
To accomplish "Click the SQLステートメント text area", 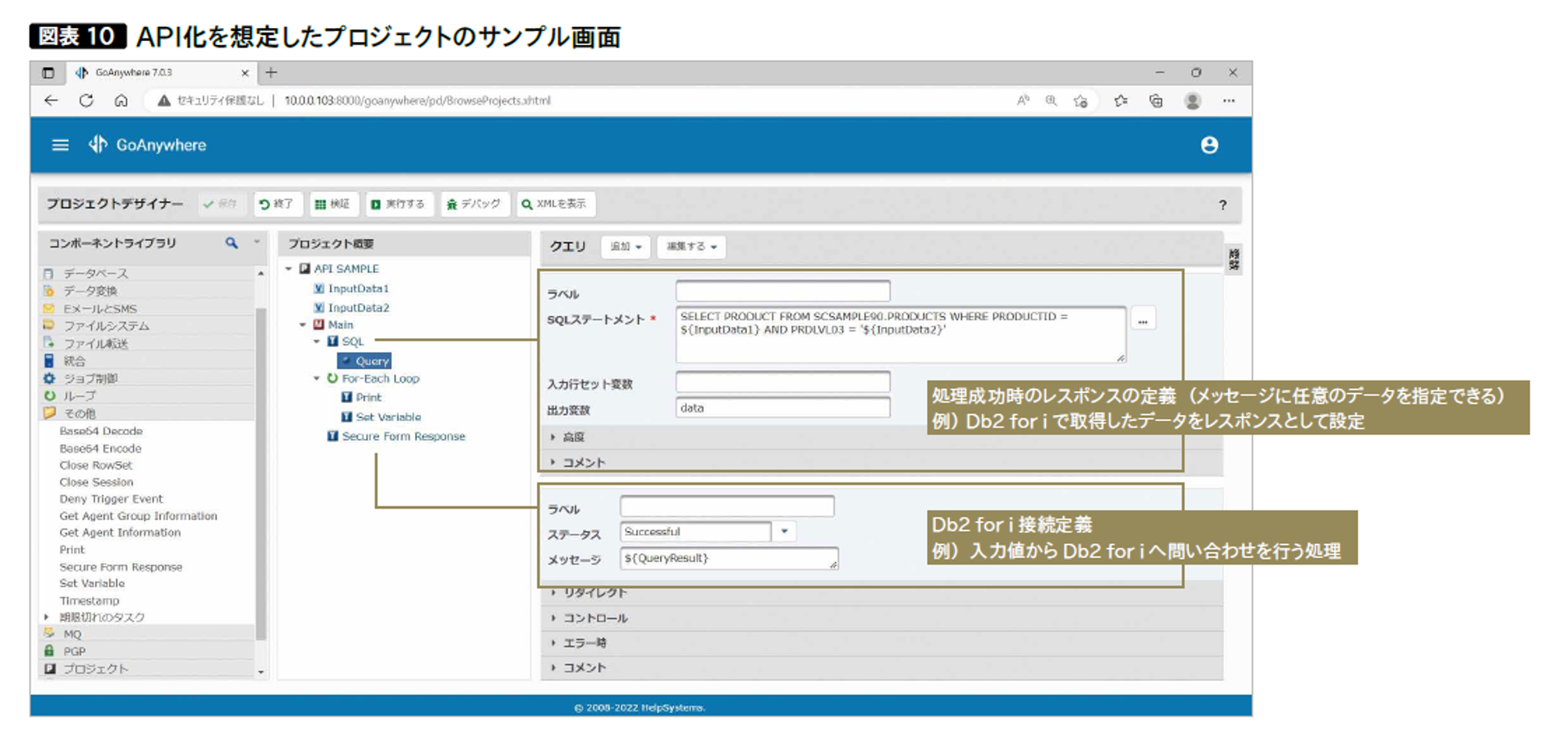I will [901, 335].
